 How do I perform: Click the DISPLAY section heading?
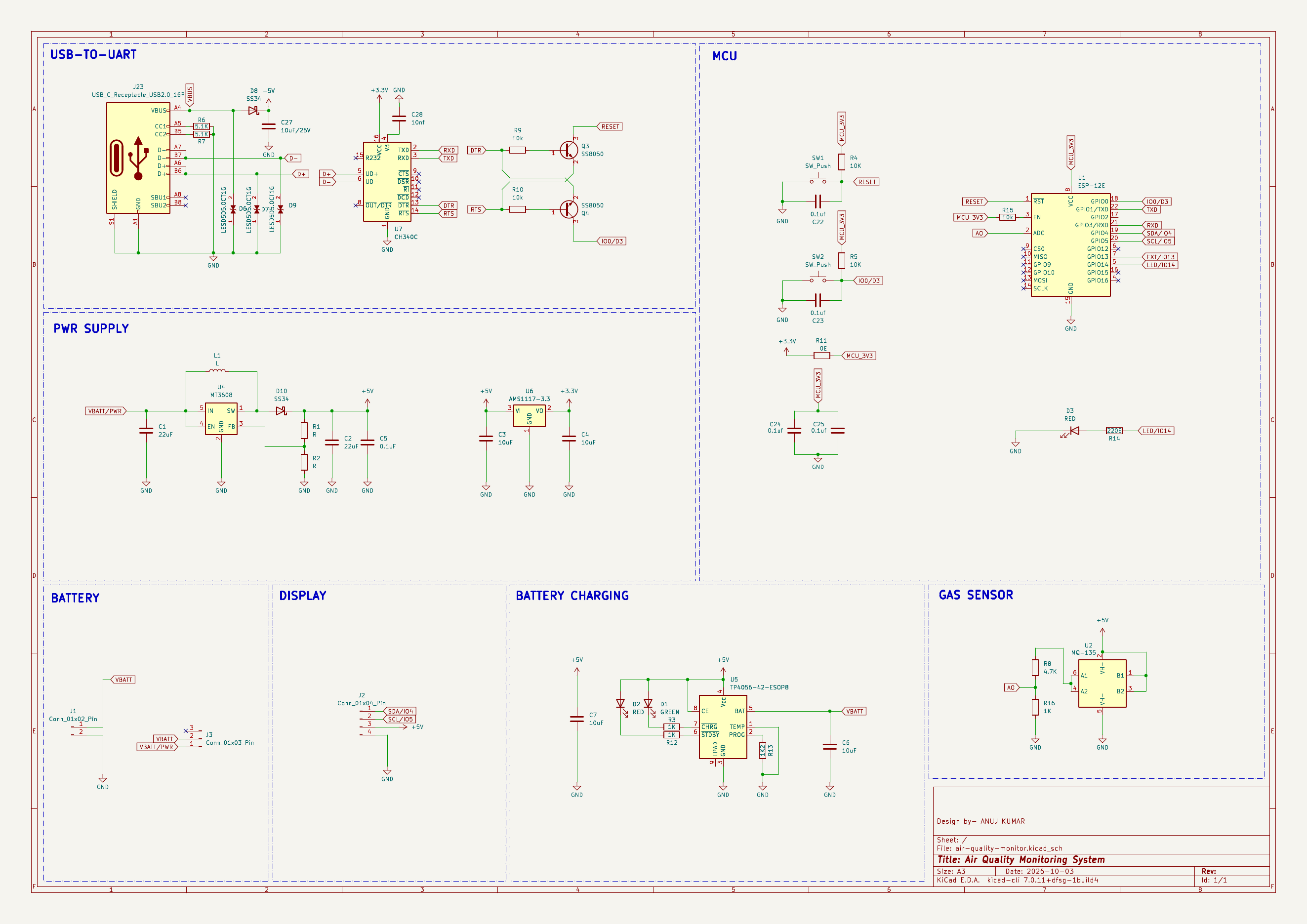point(303,596)
